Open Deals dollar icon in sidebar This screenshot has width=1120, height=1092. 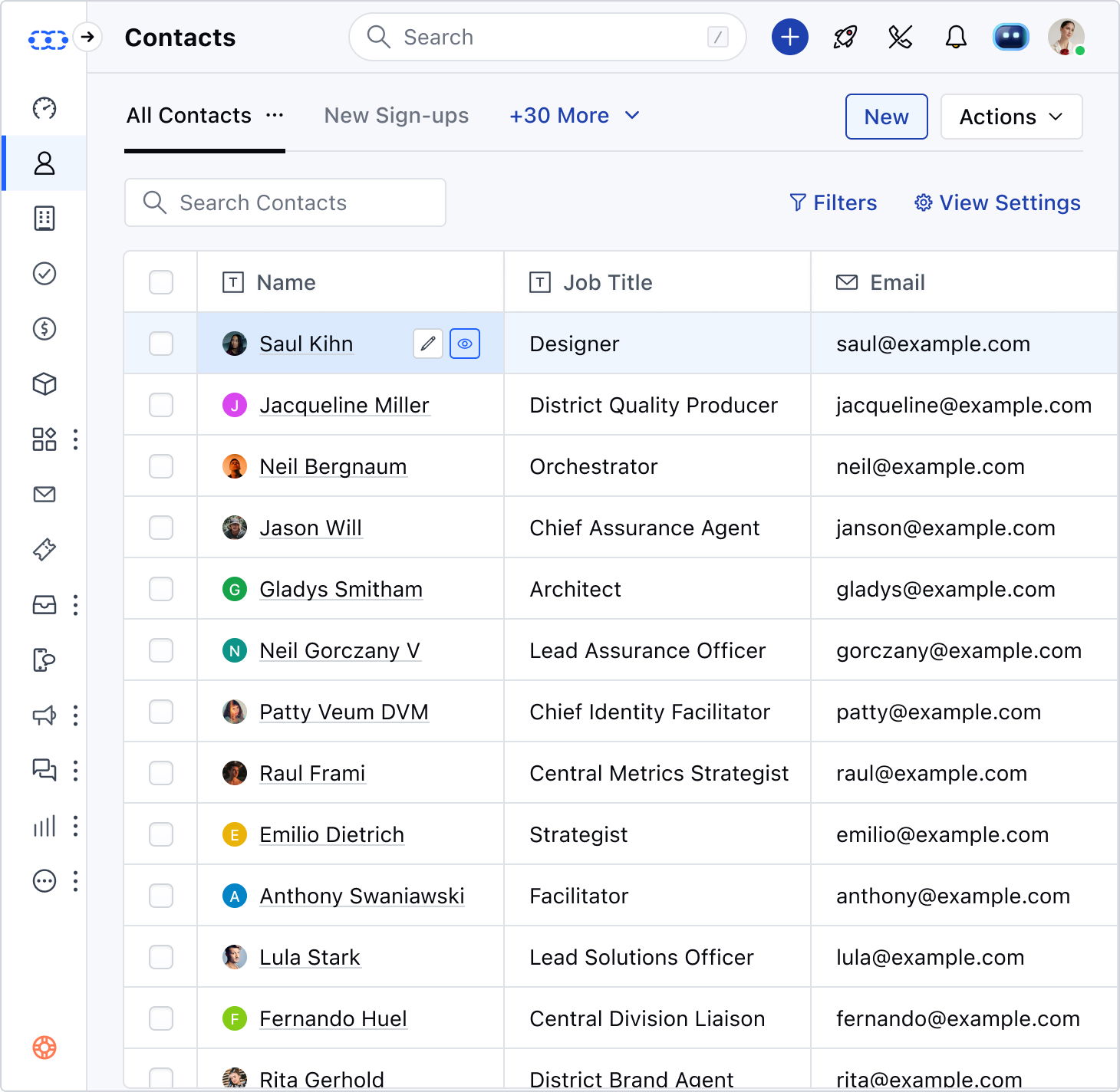point(44,329)
